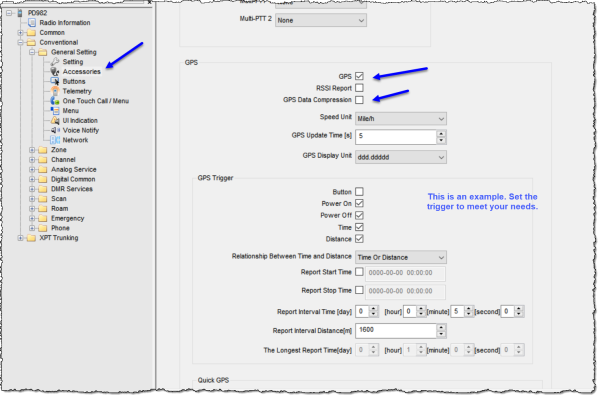
Task: Click the Menu item icon
Action: (x=55, y=111)
